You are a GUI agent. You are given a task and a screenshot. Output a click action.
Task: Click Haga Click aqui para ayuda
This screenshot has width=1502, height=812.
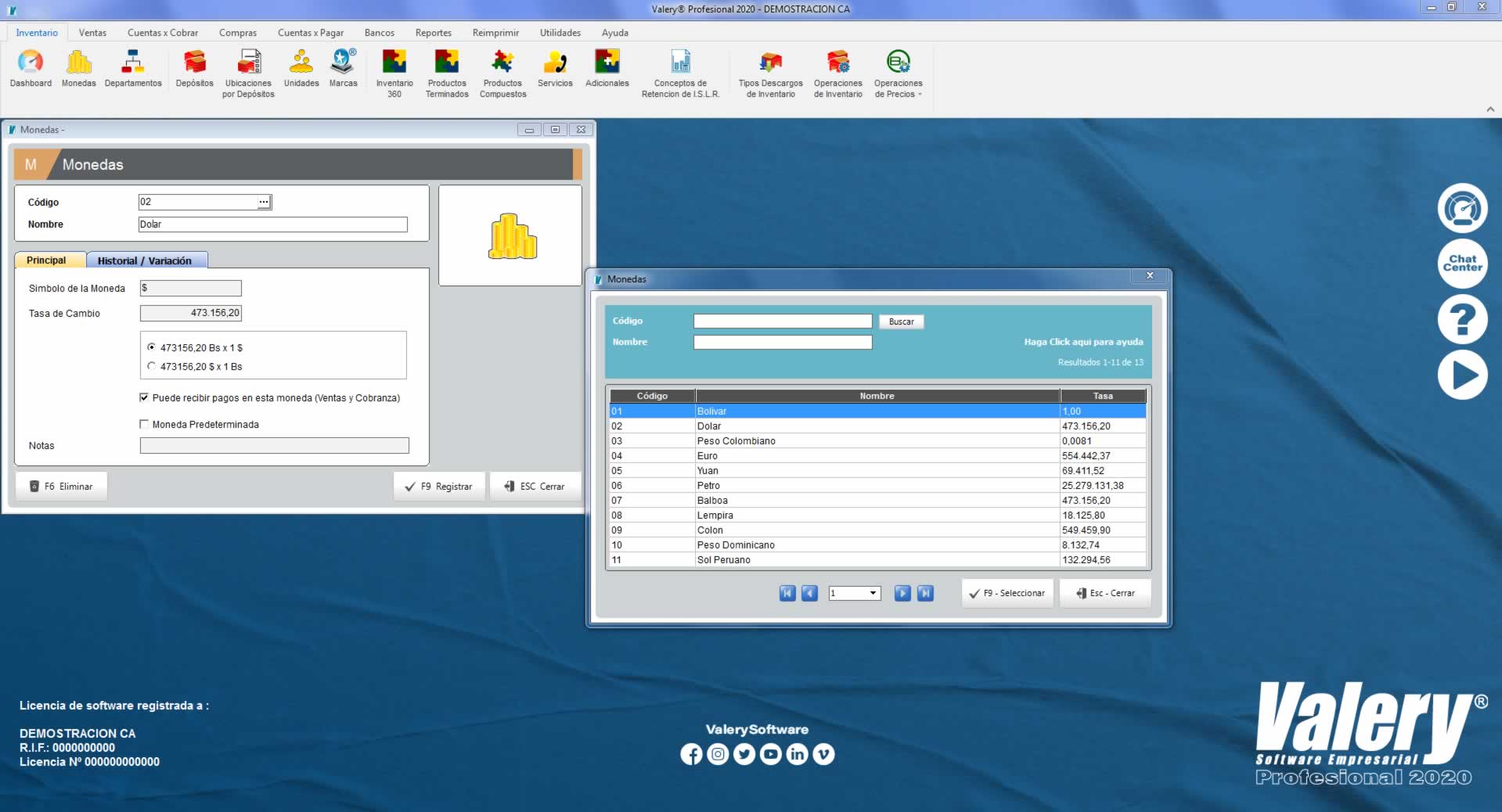(x=1083, y=342)
